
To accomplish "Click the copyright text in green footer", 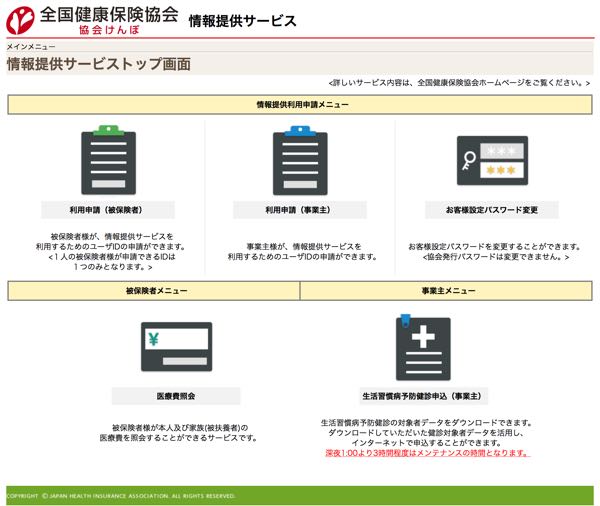I will pos(121,496).
